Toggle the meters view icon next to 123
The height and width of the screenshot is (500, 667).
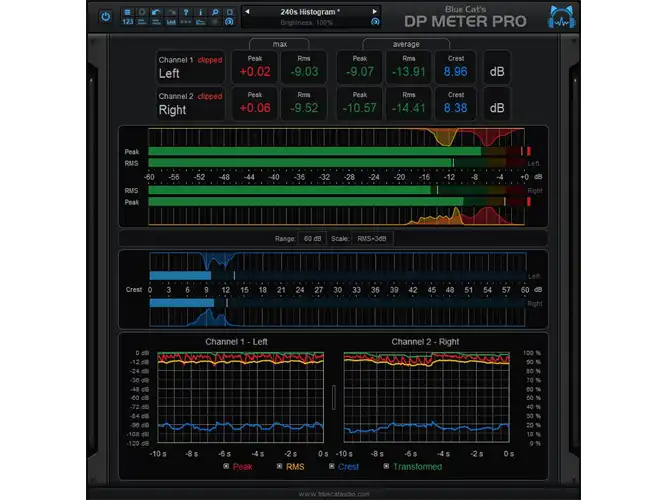click(x=142, y=22)
